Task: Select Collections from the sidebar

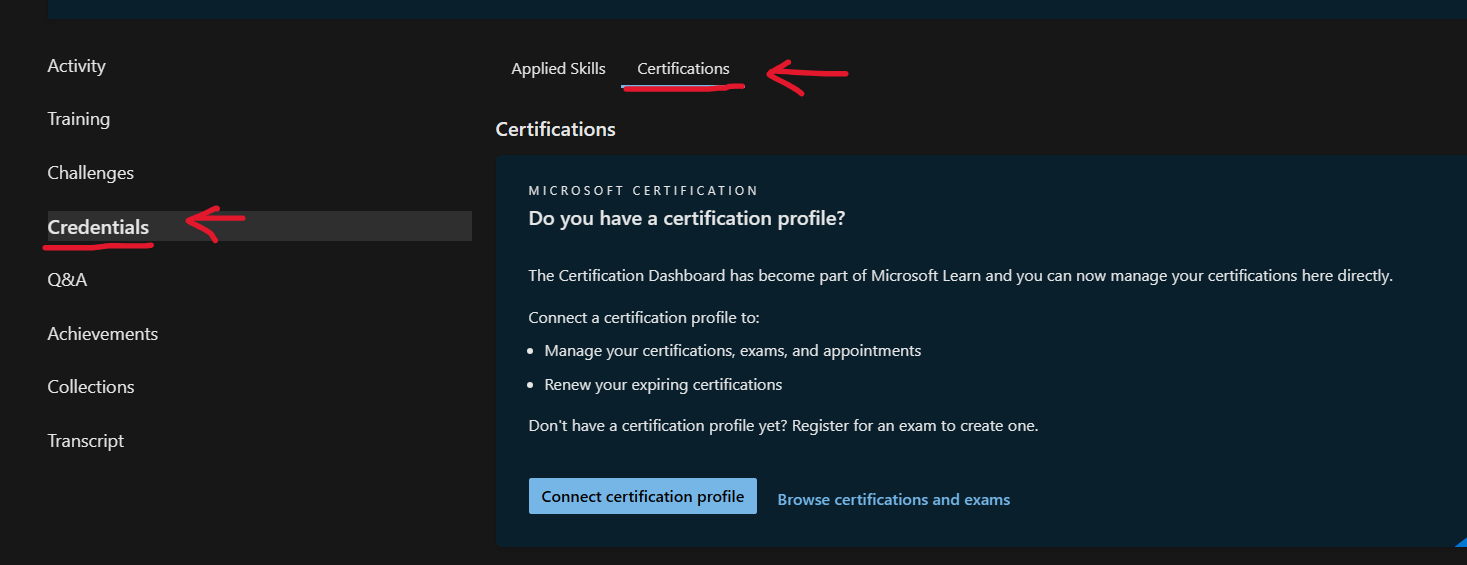Action: pyautogui.click(x=90, y=387)
